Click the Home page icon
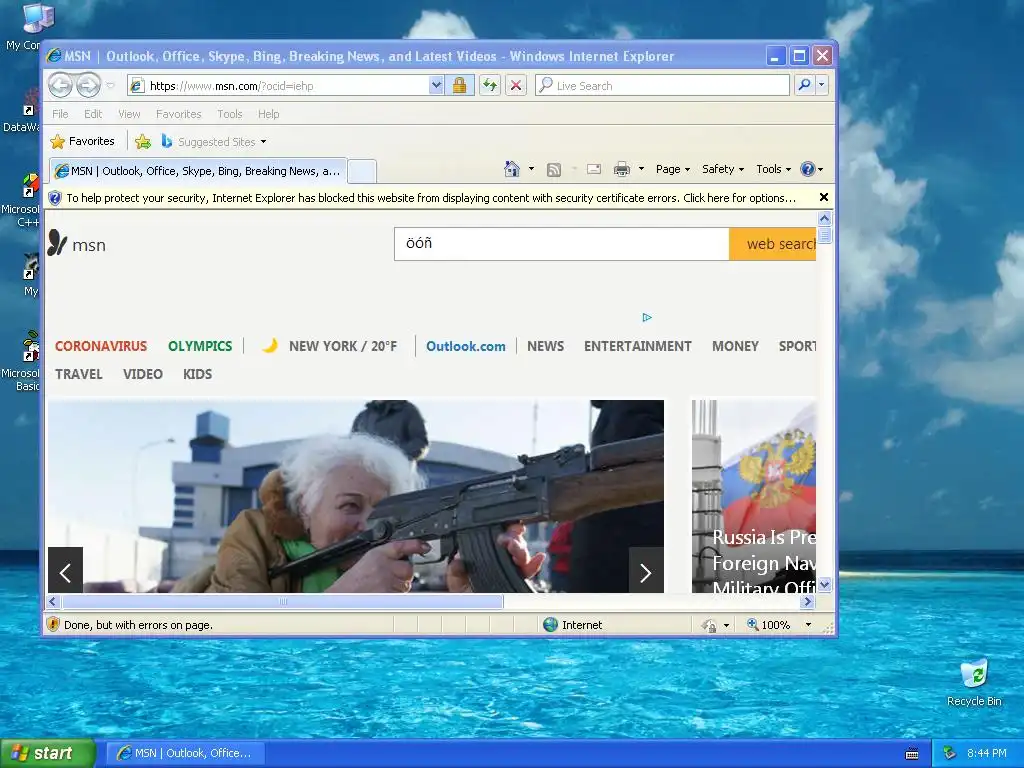Image resolution: width=1024 pixels, height=768 pixels. tap(512, 169)
